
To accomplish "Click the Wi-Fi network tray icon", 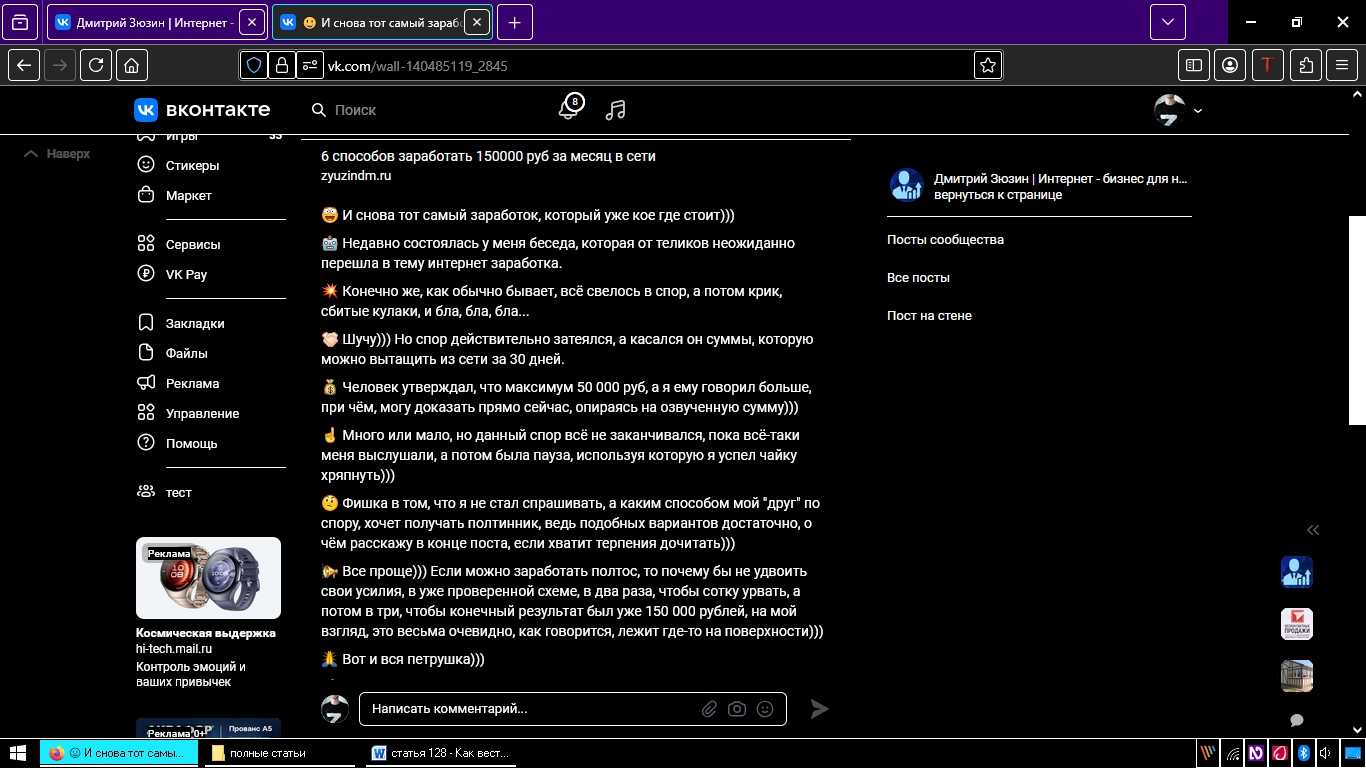I will click(x=1233, y=753).
